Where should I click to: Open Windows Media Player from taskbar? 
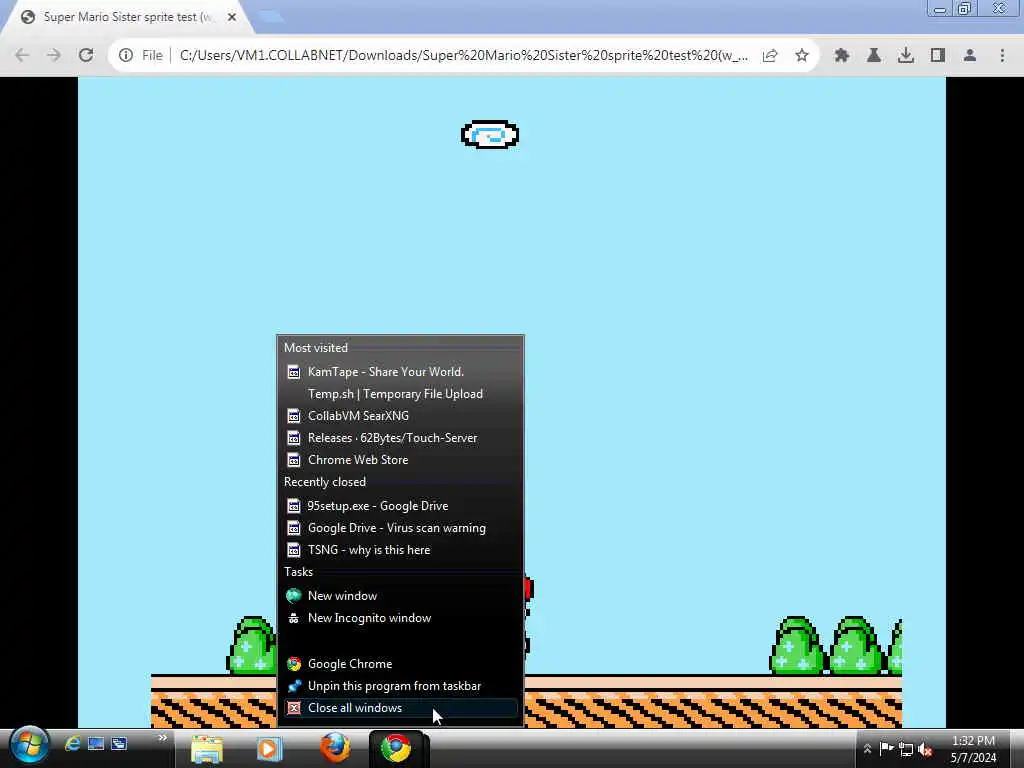coord(269,749)
